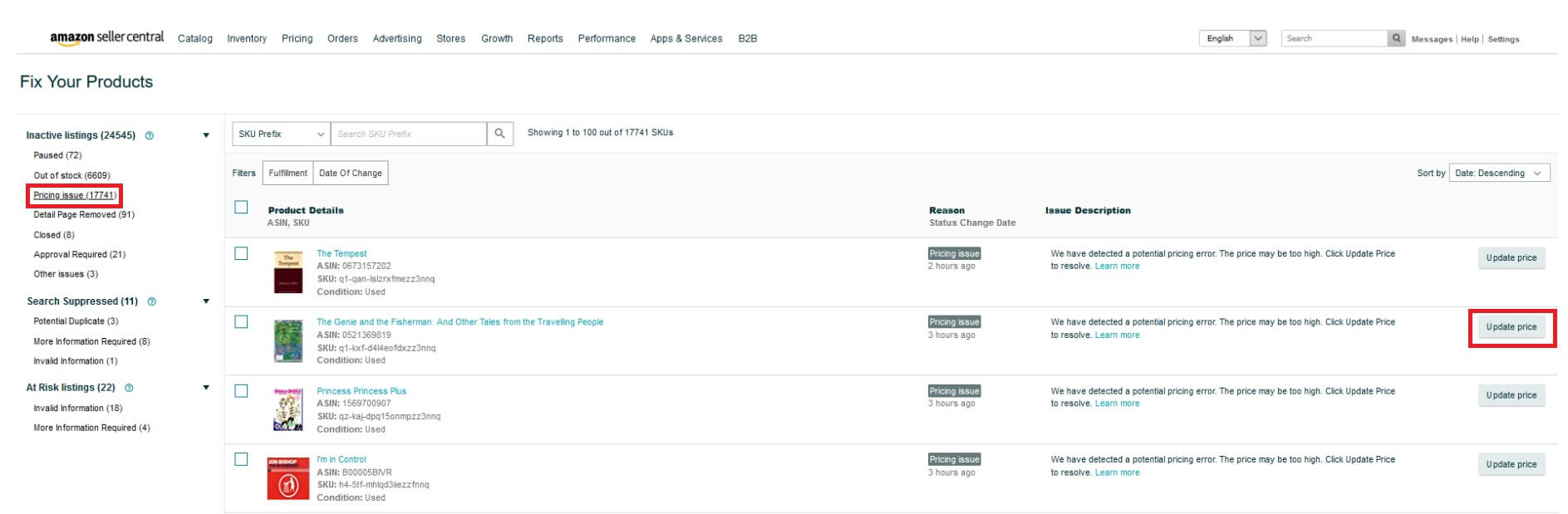Open The Tempest book cover thumbnail
This screenshot has height=514, width=1568.
point(288,272)
